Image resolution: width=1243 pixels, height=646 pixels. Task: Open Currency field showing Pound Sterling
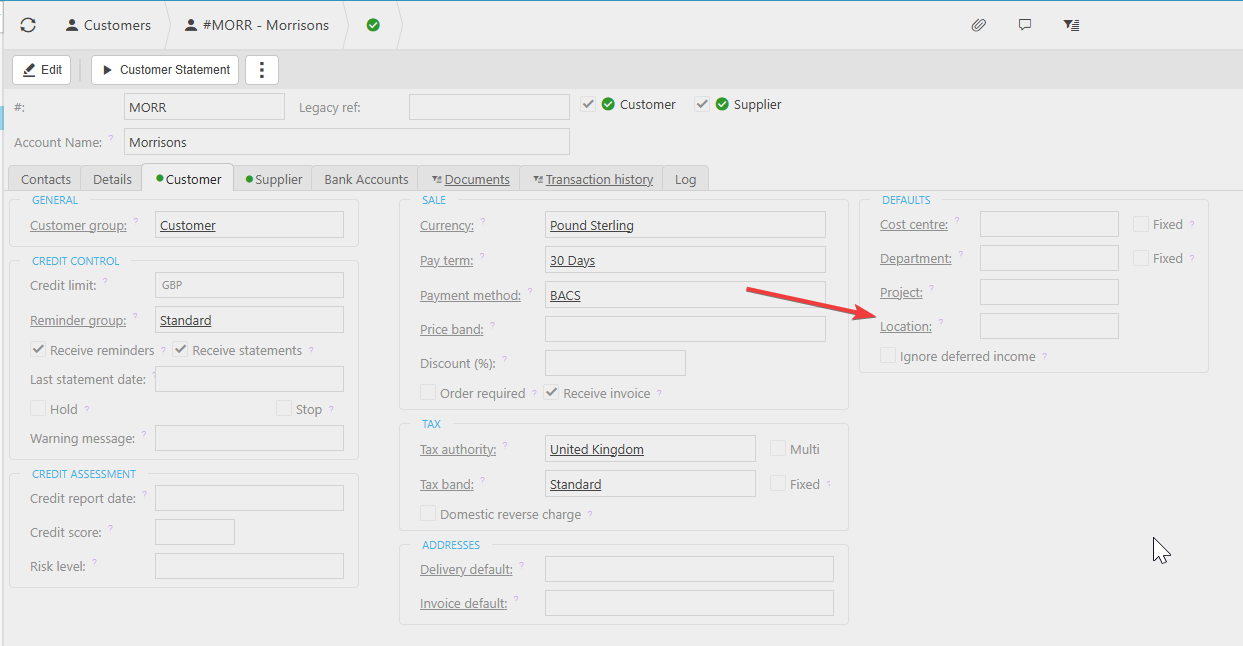point(685,225)
